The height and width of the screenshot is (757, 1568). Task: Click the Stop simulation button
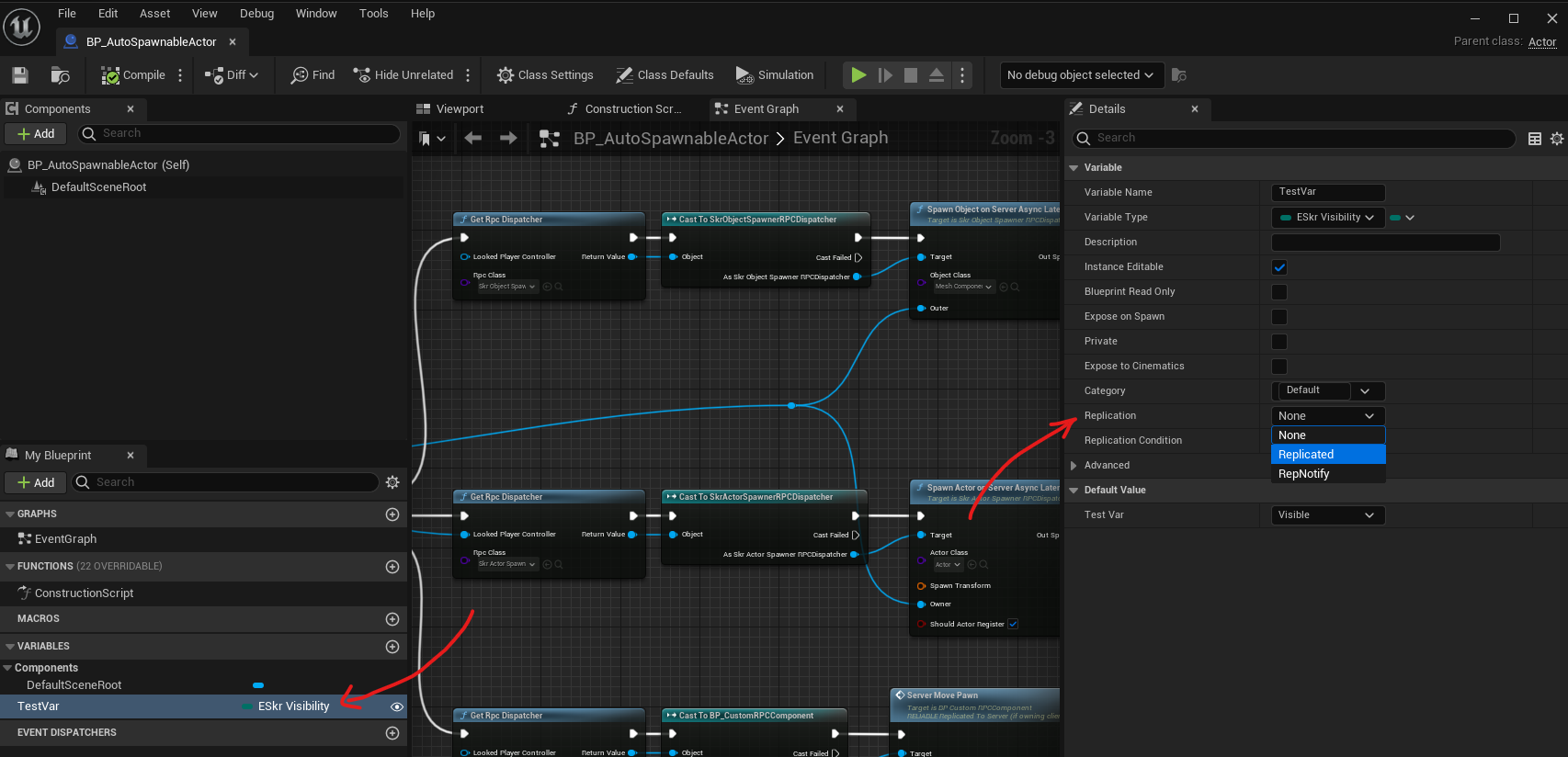point(911,75)
